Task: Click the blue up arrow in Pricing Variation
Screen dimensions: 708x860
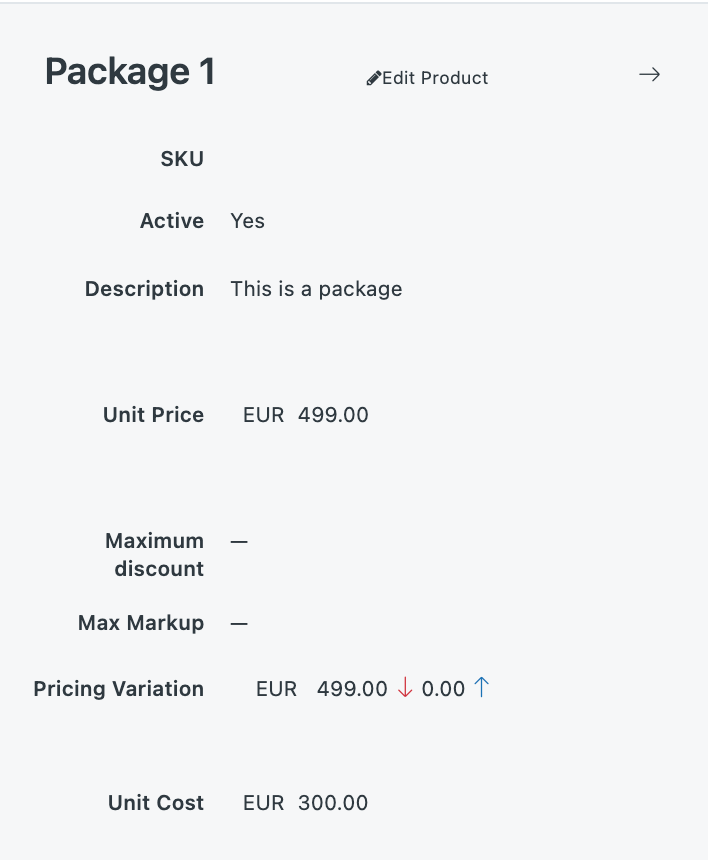Action: coord(481,687)
